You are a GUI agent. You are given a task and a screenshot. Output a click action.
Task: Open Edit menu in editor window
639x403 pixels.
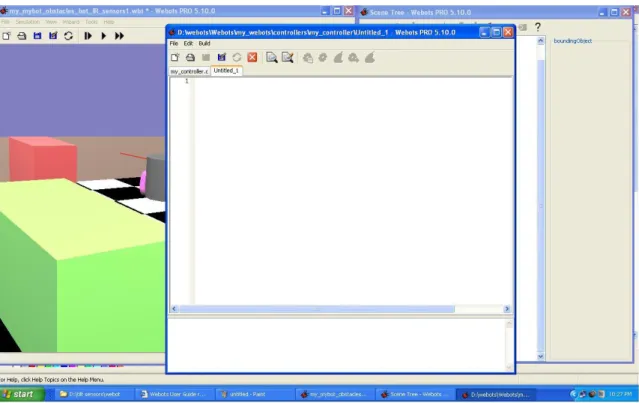[188, 43]
